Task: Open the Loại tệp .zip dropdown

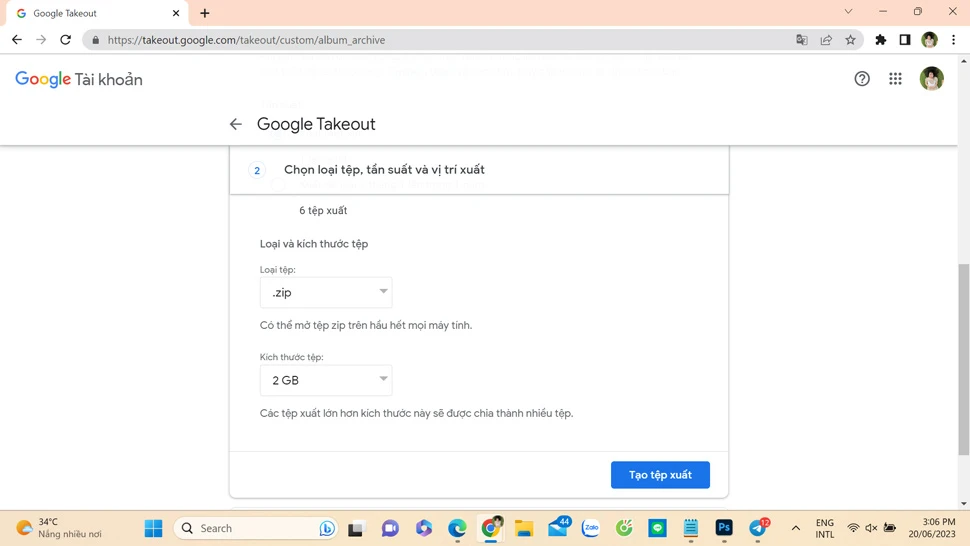Action: (326, 292)
